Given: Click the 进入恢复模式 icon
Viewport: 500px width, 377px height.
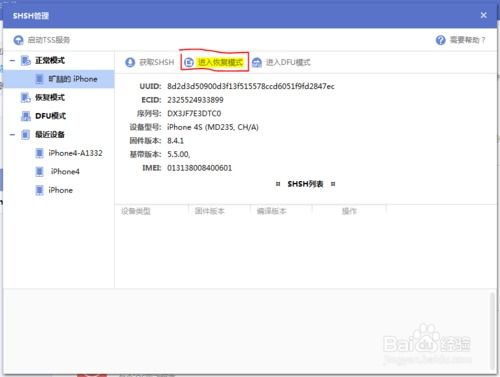Looking at the screenshot, I should tap(189, 62).
